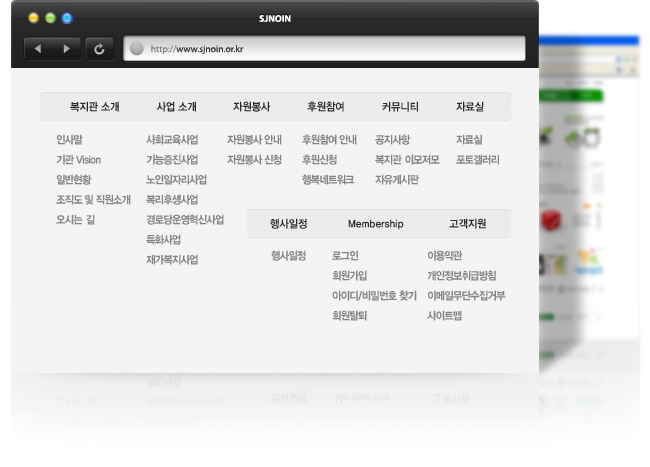Go to 자원봉사 신청 page
This screenshot has height=467, width=650.
click(x=254, y=160)
